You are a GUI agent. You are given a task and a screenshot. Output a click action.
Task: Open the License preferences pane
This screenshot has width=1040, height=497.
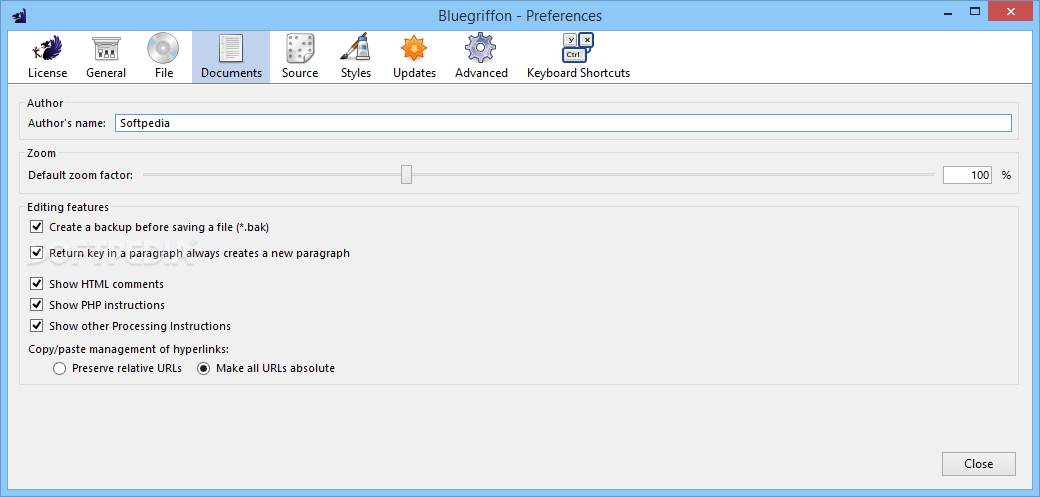[47, 57]
